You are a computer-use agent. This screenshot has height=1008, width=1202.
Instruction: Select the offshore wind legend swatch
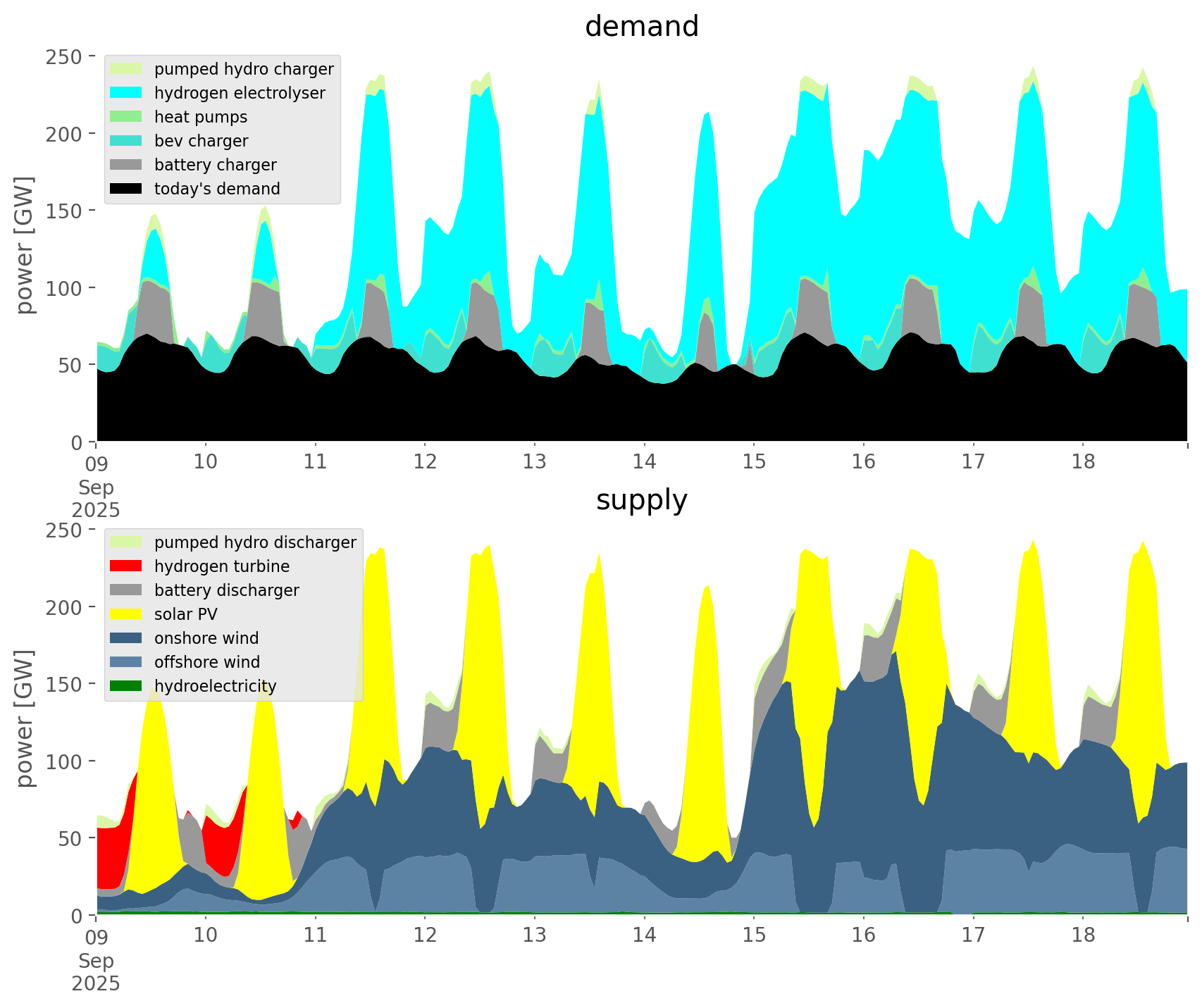point(126,662)
